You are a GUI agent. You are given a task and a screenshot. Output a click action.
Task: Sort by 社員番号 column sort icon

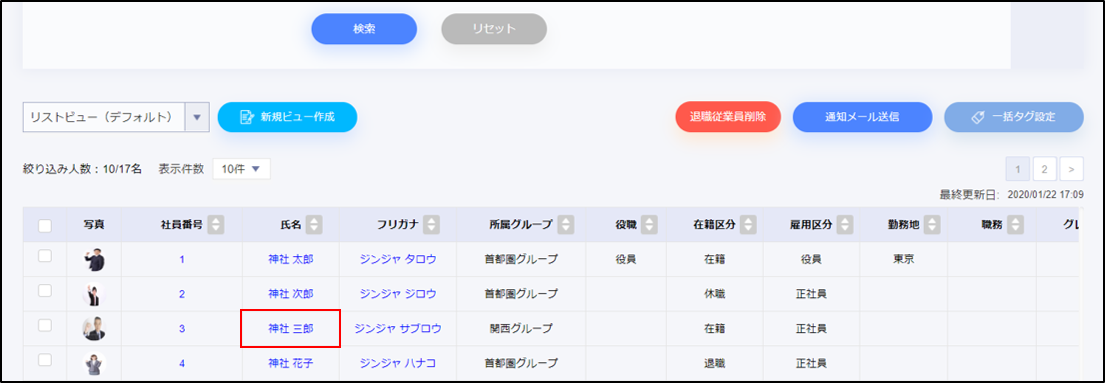(216, 225)
